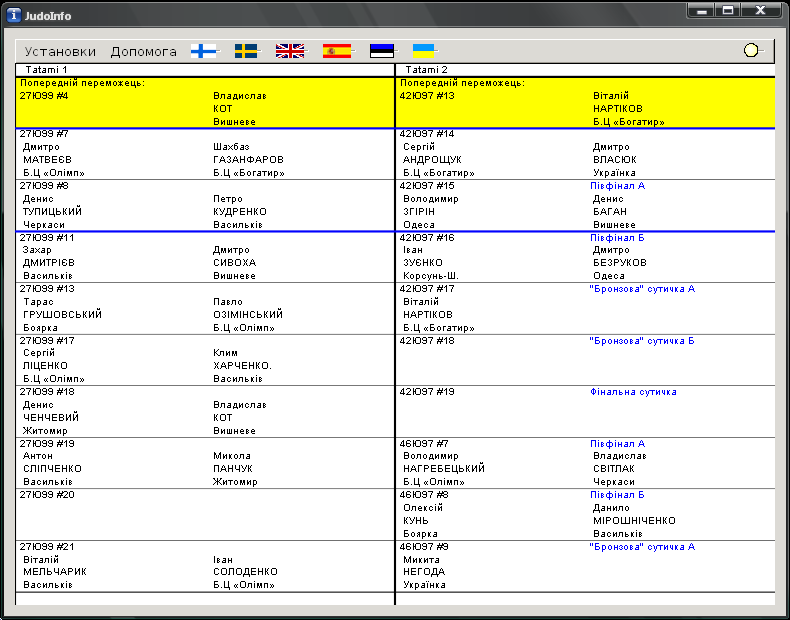Click "Бронзова" сутичка Б label
The height and width of the screenshot is (620, 790).
pyautogui.click(x=642, y=341)
